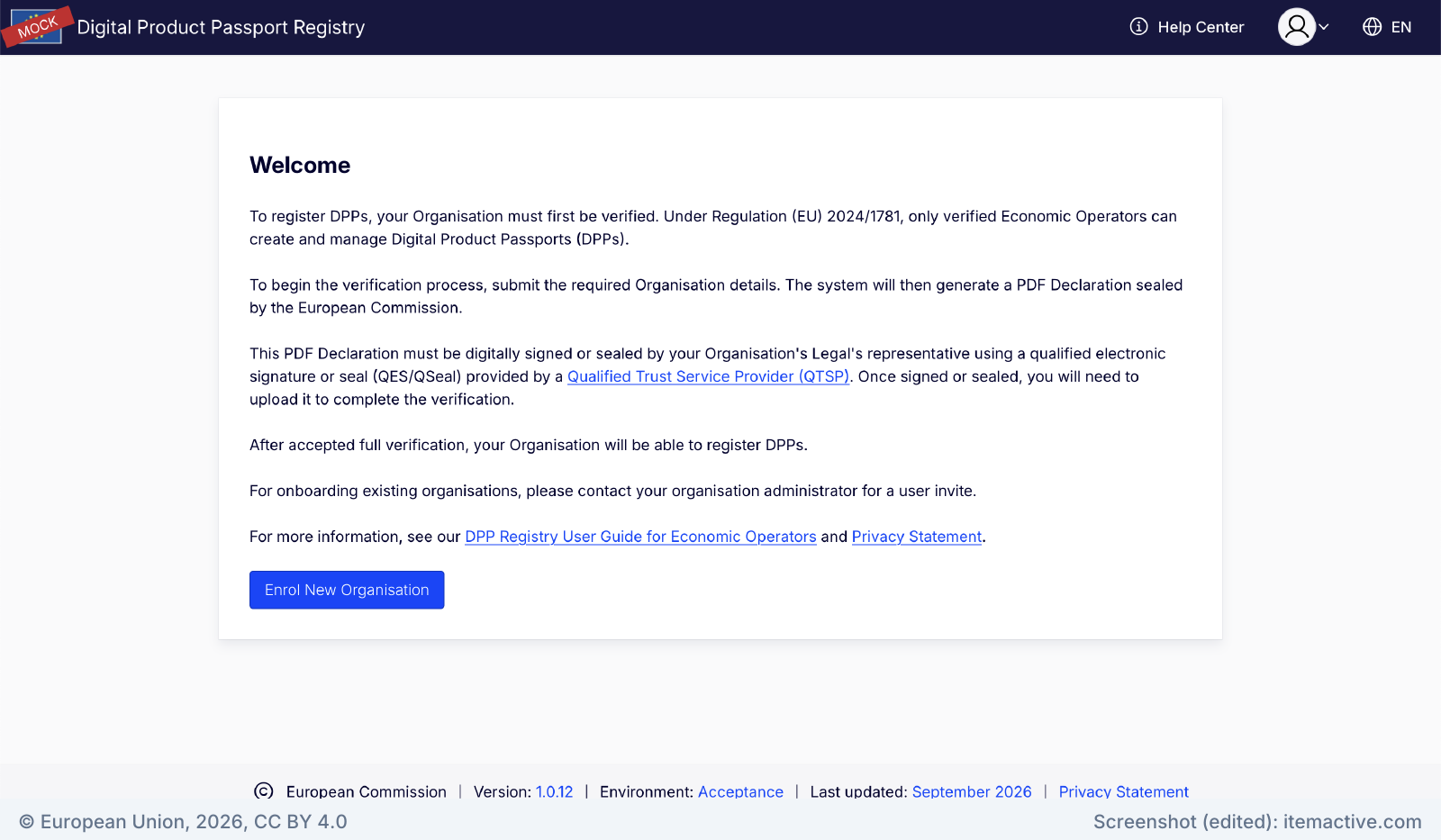Click European Commission text in footer

[x=366, y=791]
